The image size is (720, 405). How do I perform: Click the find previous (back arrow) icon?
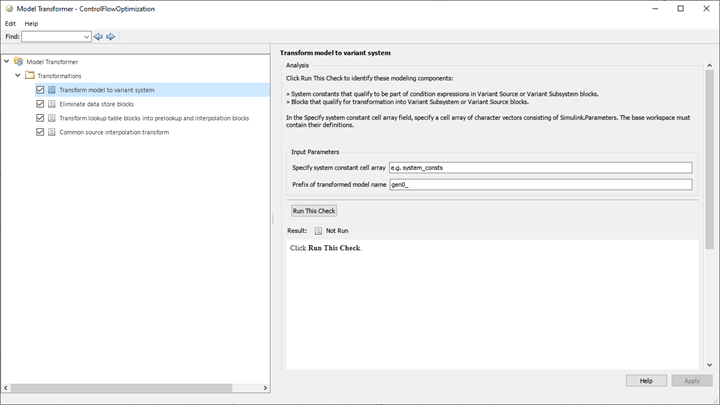tap(99, 37)
